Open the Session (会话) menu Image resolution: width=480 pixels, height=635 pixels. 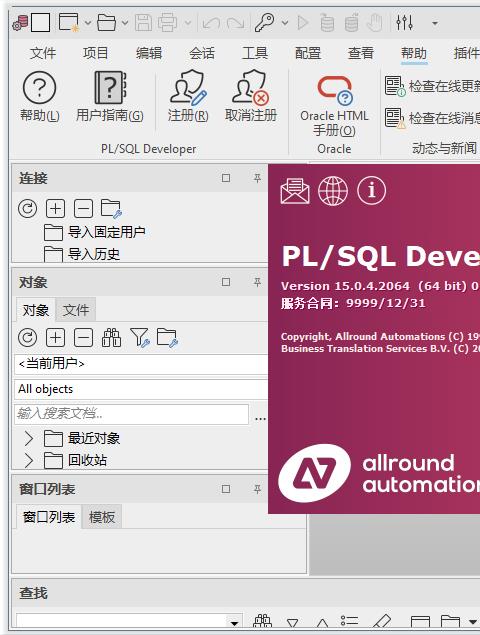pos(202,53)
